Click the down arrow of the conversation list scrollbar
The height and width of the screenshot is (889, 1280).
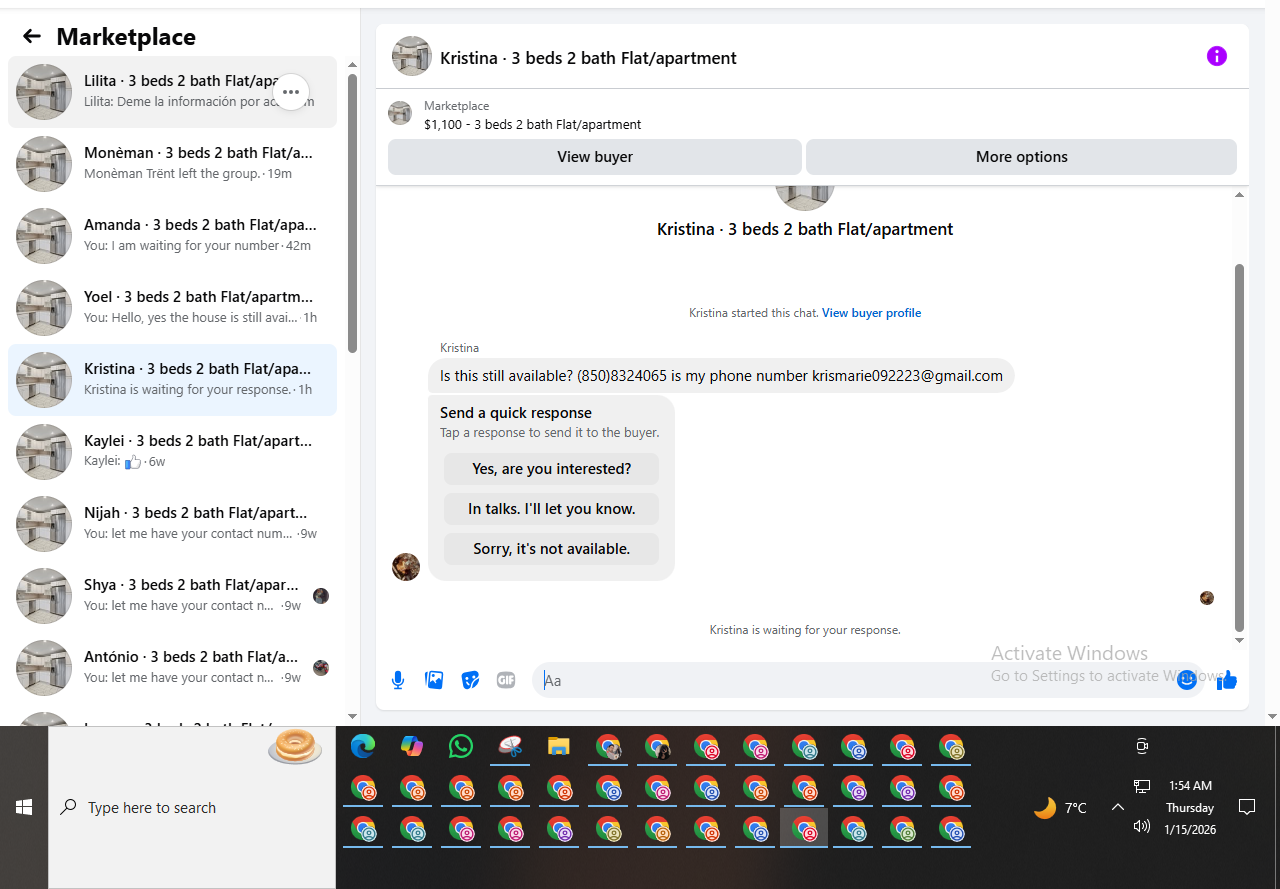click(352, 716)
